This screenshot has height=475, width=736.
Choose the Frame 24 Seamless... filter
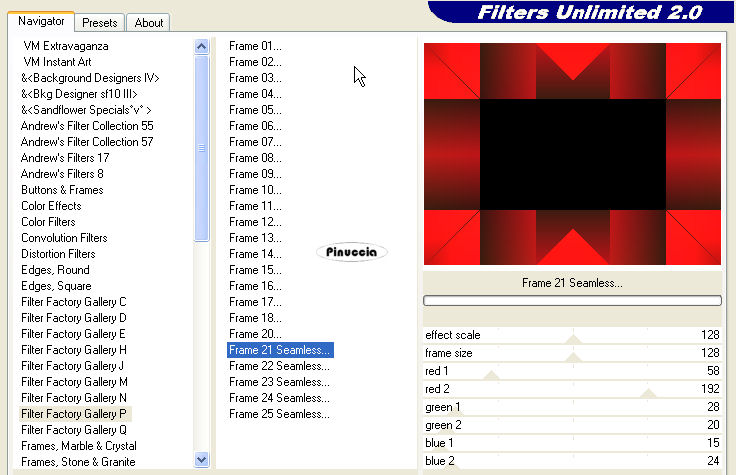click(x=279, y=398)
